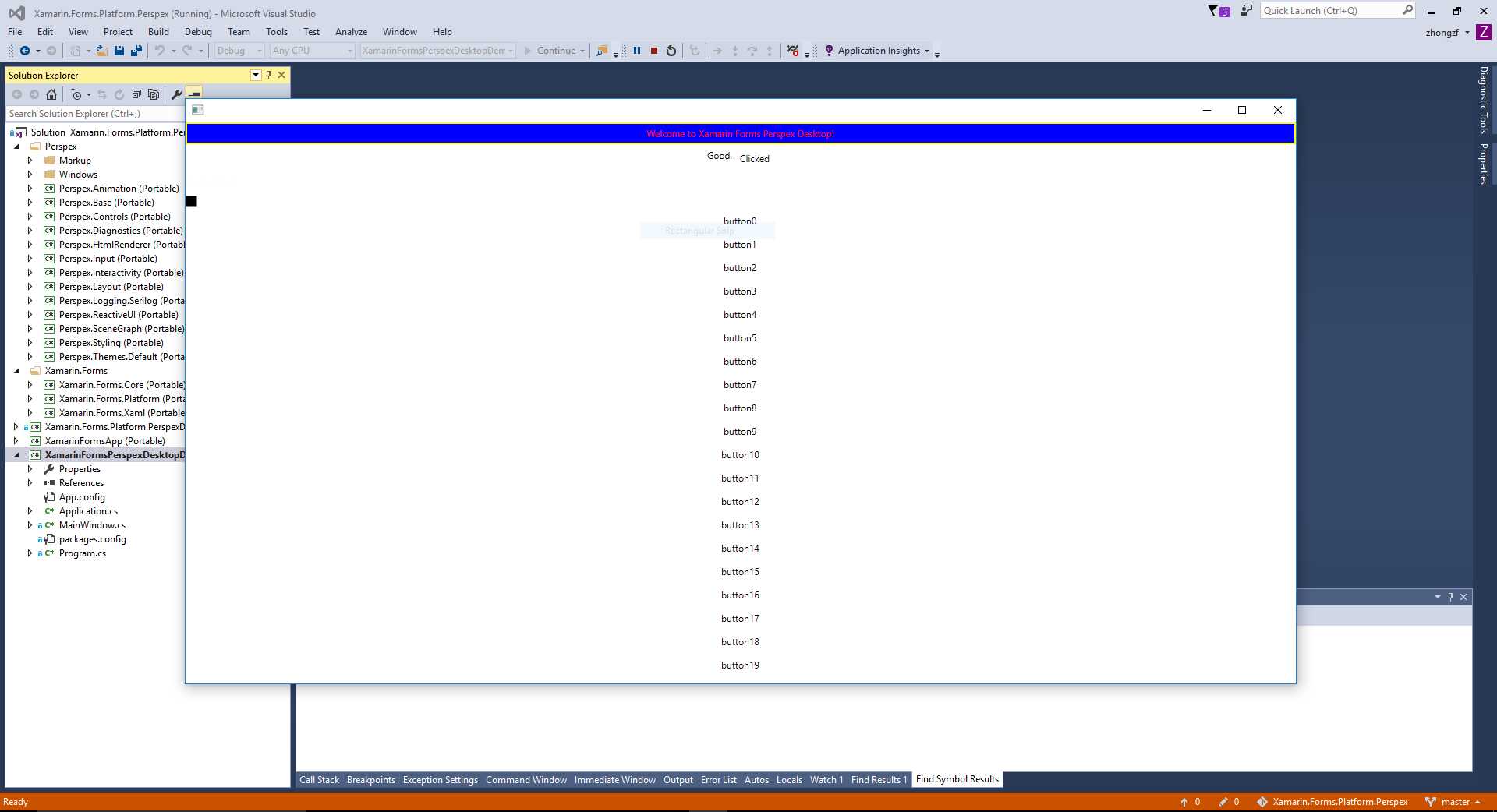Click the Save All toolbar icon
1497x812 pixels.
coord(136,51)
